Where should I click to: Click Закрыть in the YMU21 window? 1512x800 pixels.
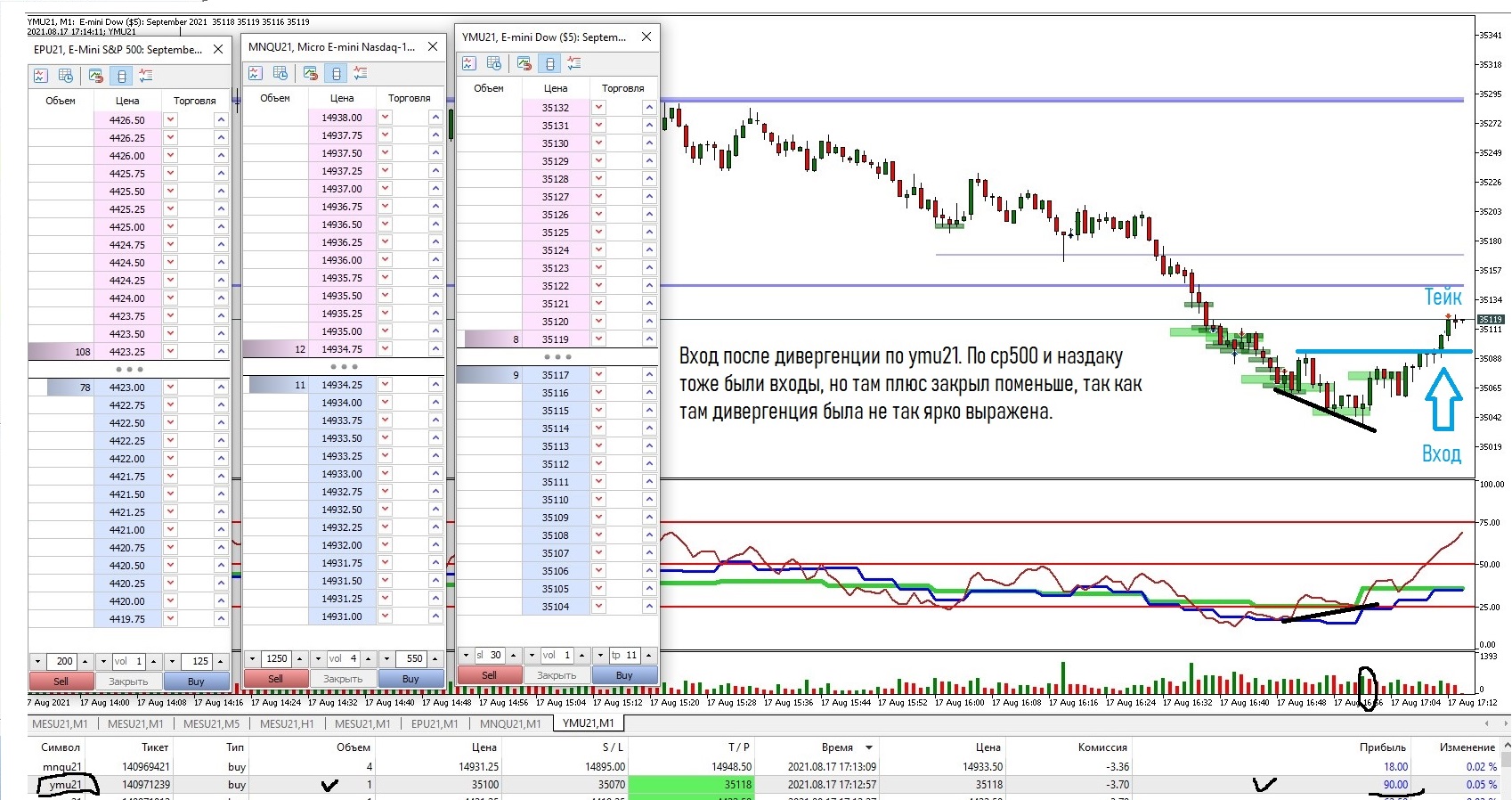click(x=557, y=675)
